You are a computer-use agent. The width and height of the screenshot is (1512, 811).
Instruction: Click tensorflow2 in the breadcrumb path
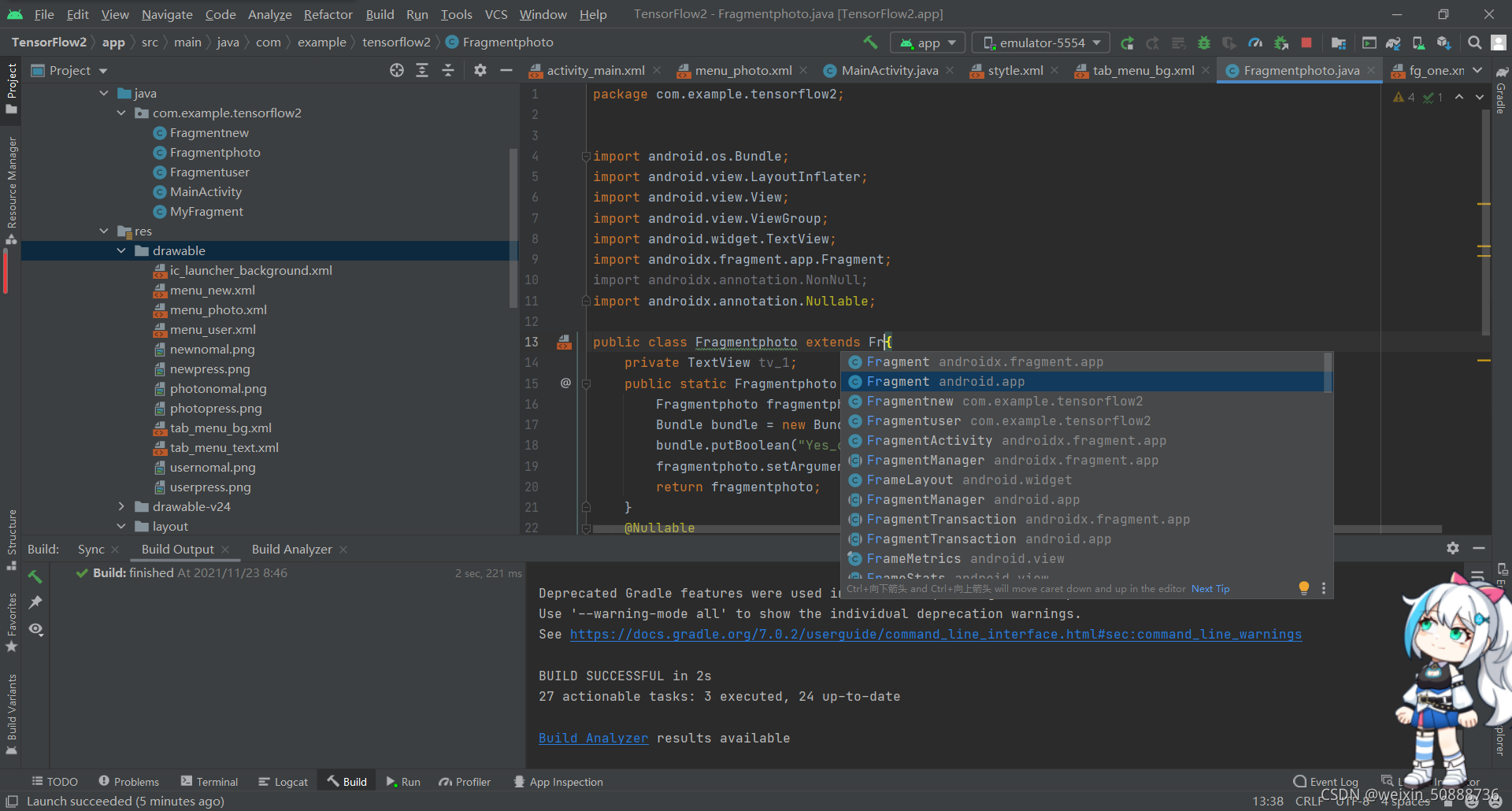click(x=396, y=42)
